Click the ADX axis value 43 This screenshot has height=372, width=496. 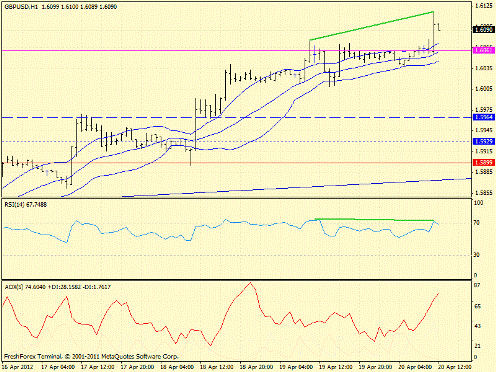[x=477, y=326]
